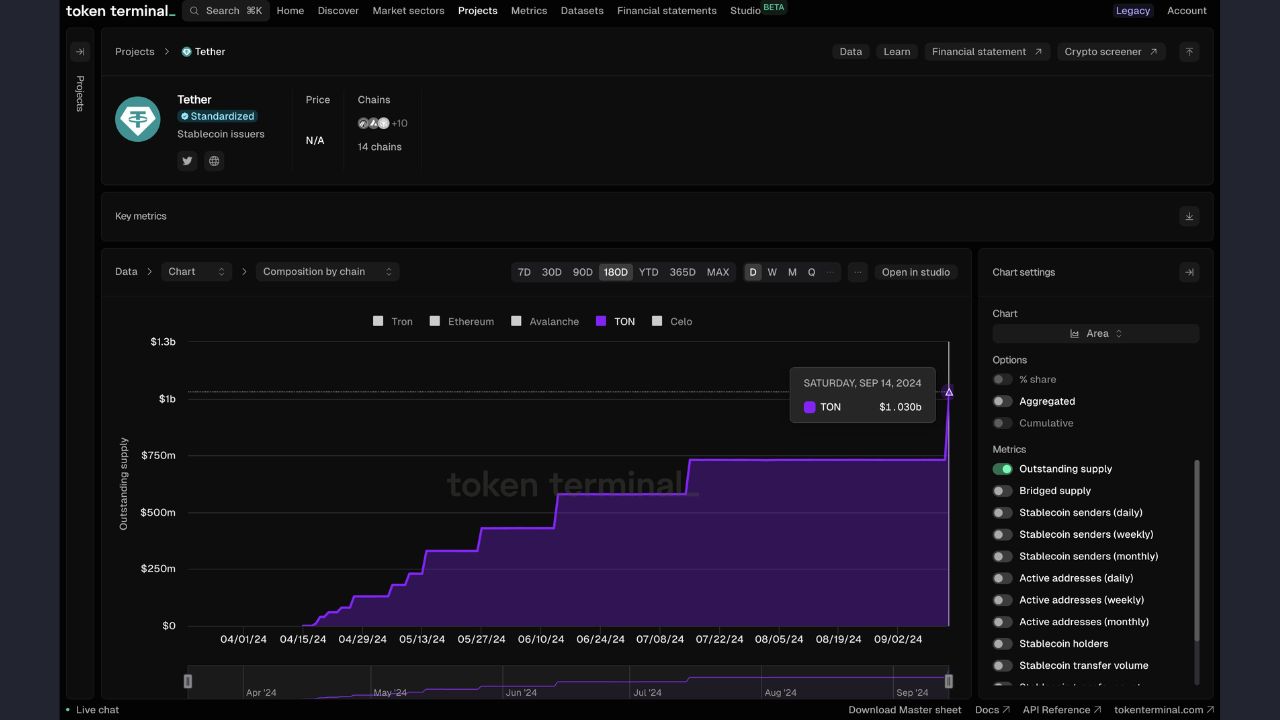Image resolution: width=1280 pixels, height=720 pixels.
Task: Open the Datasets menu
Action: click(582, 11)
